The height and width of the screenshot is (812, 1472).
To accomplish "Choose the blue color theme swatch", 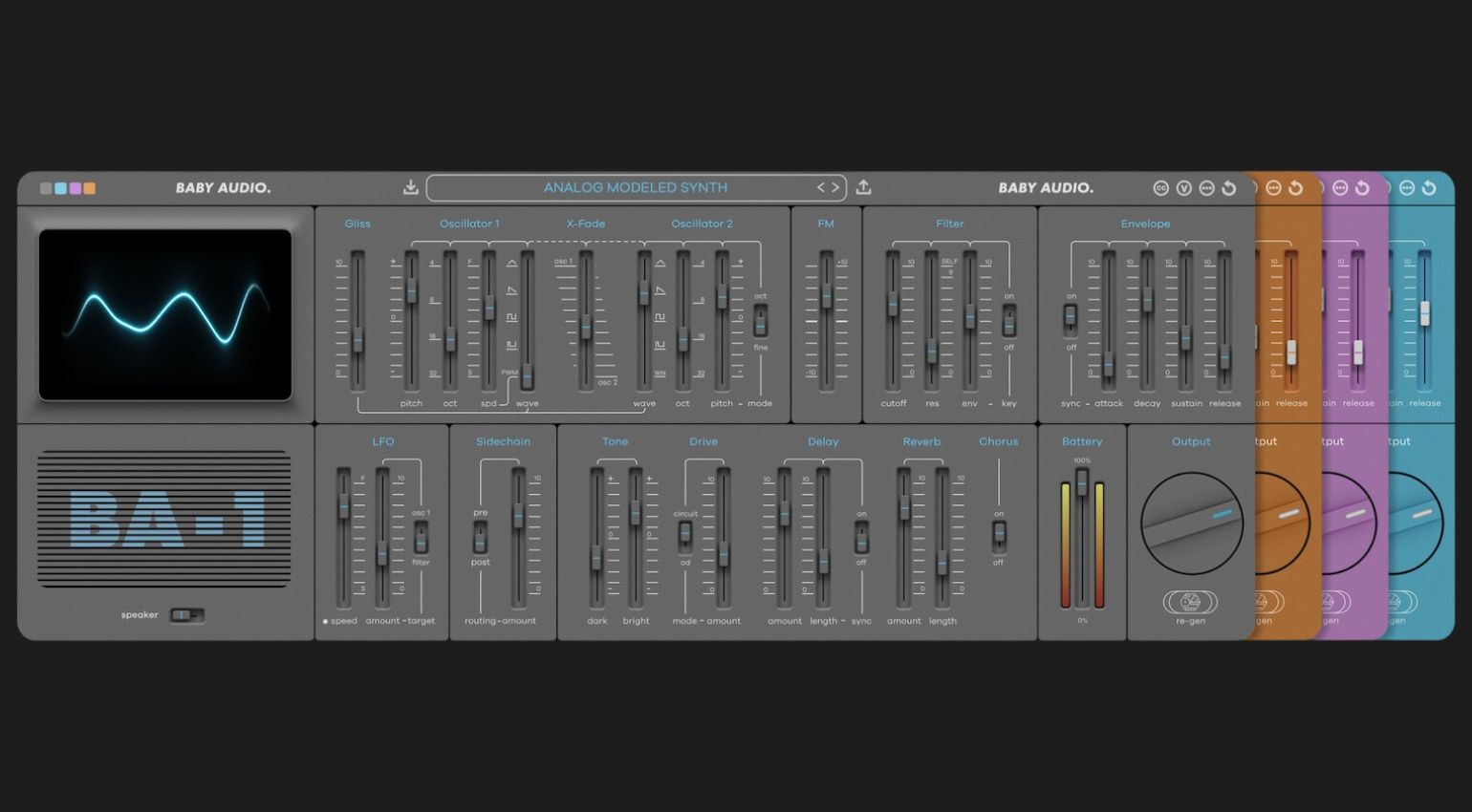I will (60, 188).
